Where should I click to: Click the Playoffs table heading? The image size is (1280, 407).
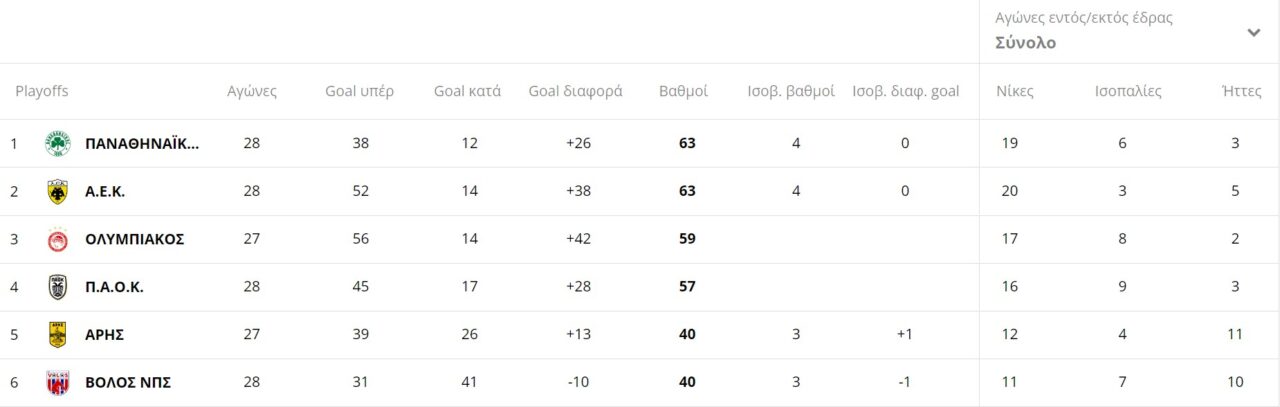(42, 91)
